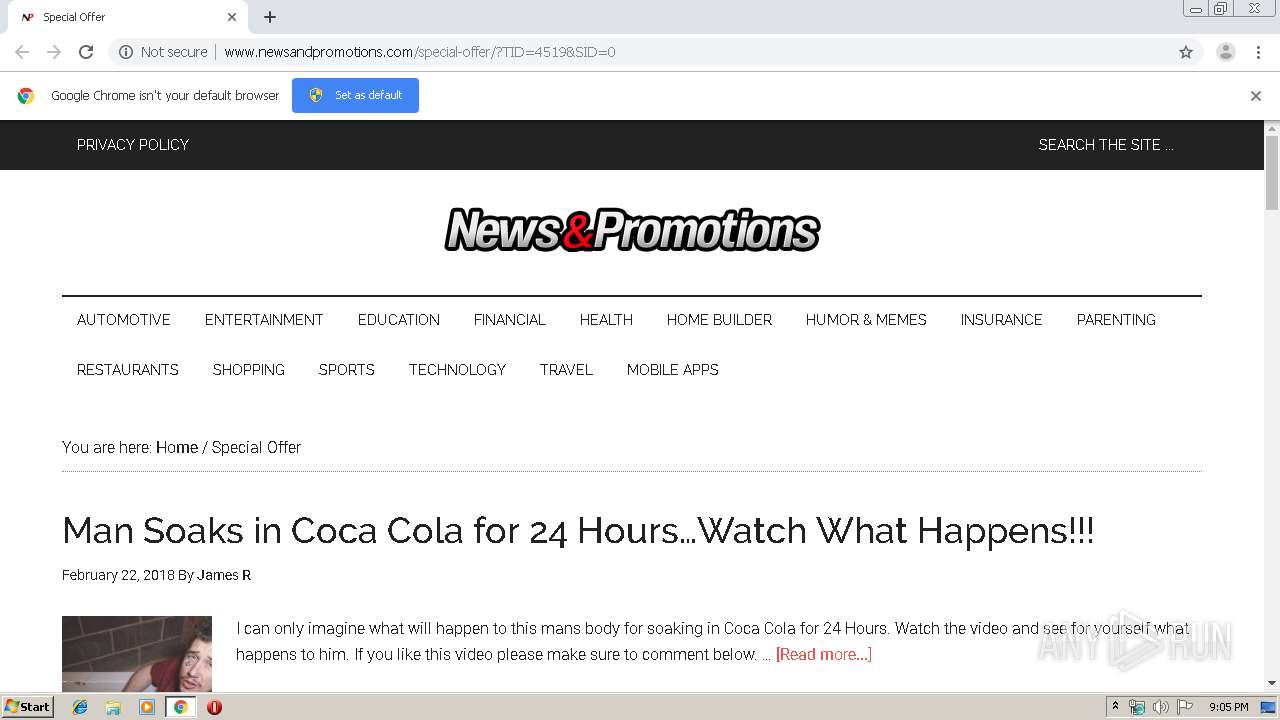Image resolution: width=1280 pixels, height=720 pixels.
Task: Open Windows Explorer from the taskbar
Action: click(x=113, y=707)
